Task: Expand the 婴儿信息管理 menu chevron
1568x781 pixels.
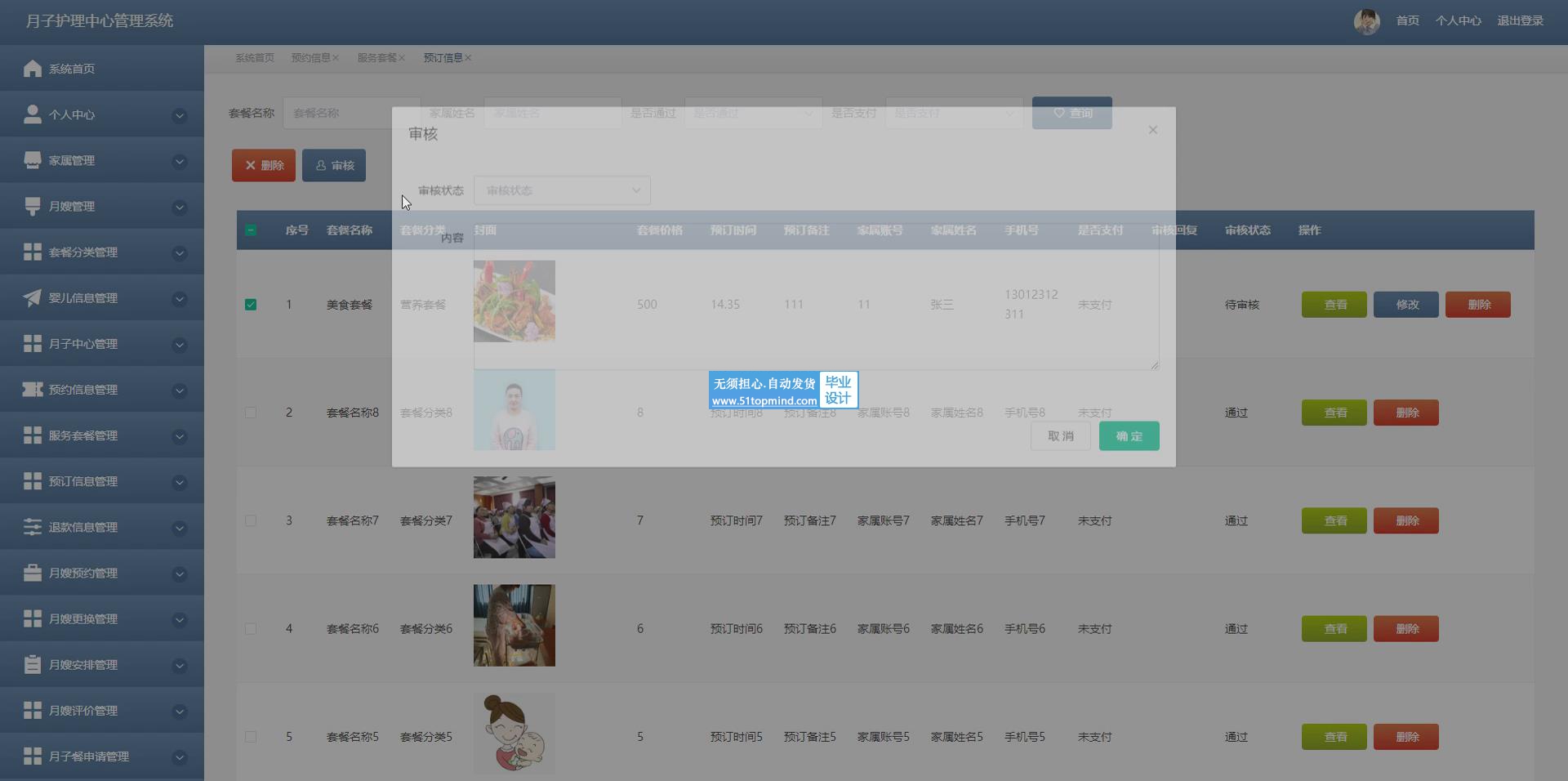Action: click(180, 299)
